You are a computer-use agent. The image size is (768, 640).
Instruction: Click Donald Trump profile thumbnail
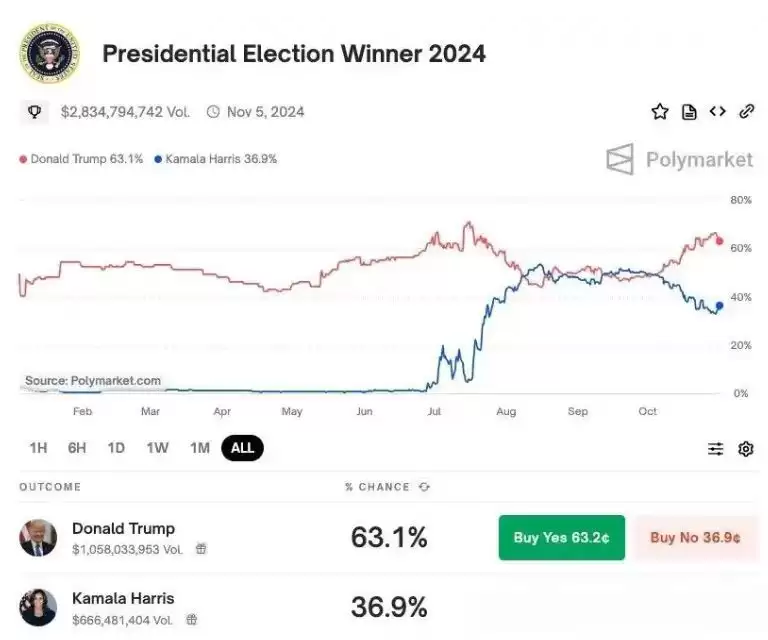coord(38,538)
